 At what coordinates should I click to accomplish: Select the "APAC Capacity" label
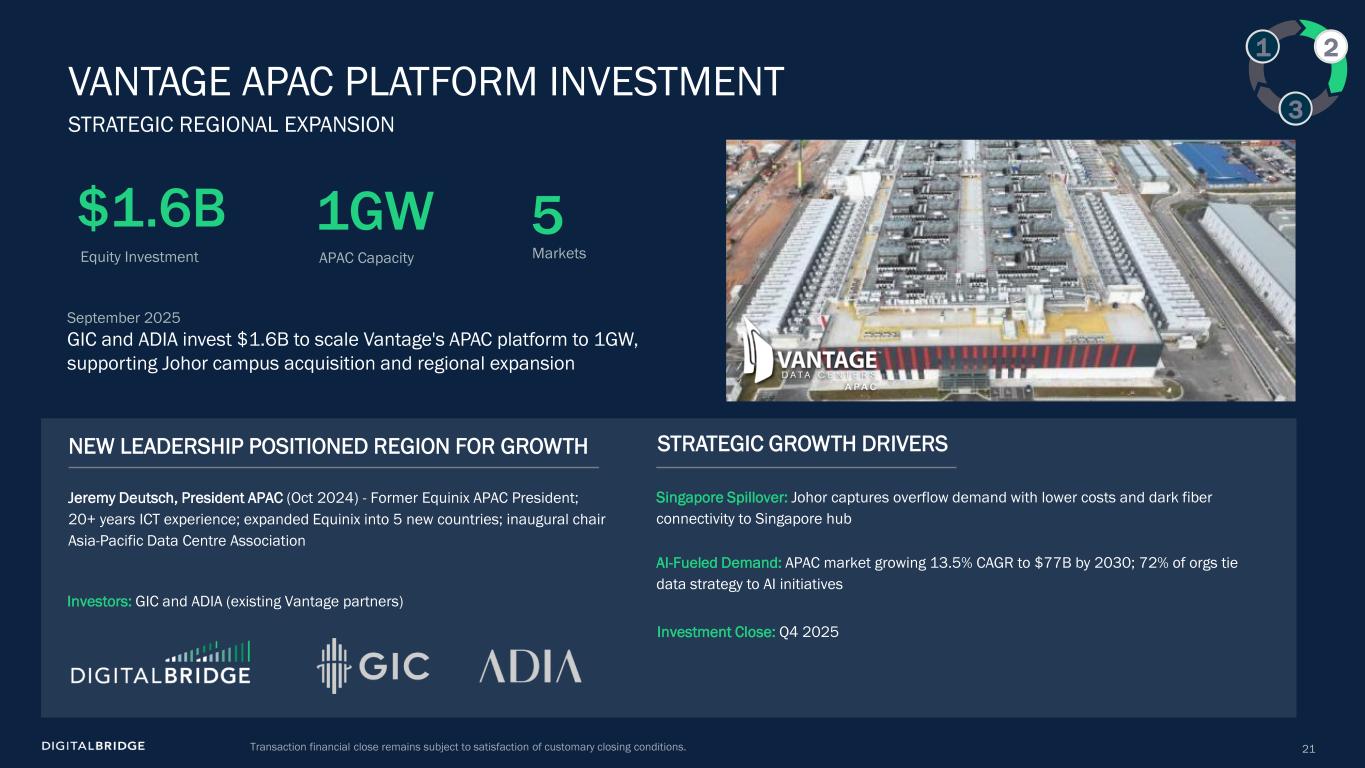click(366, 258)
